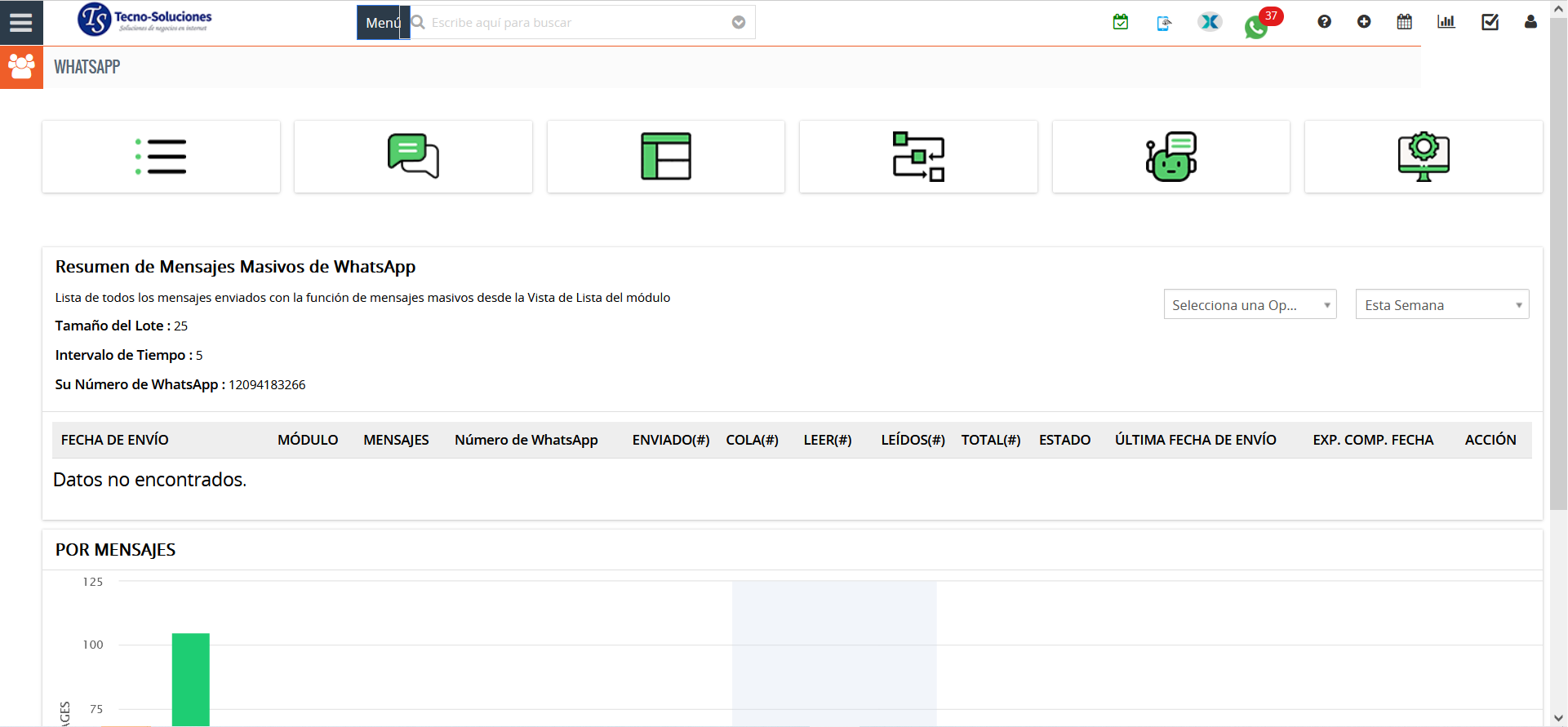The image size is (1568, 727).
Task: Open the tasks checkmark icon
Action: [x=1490, y=22]
